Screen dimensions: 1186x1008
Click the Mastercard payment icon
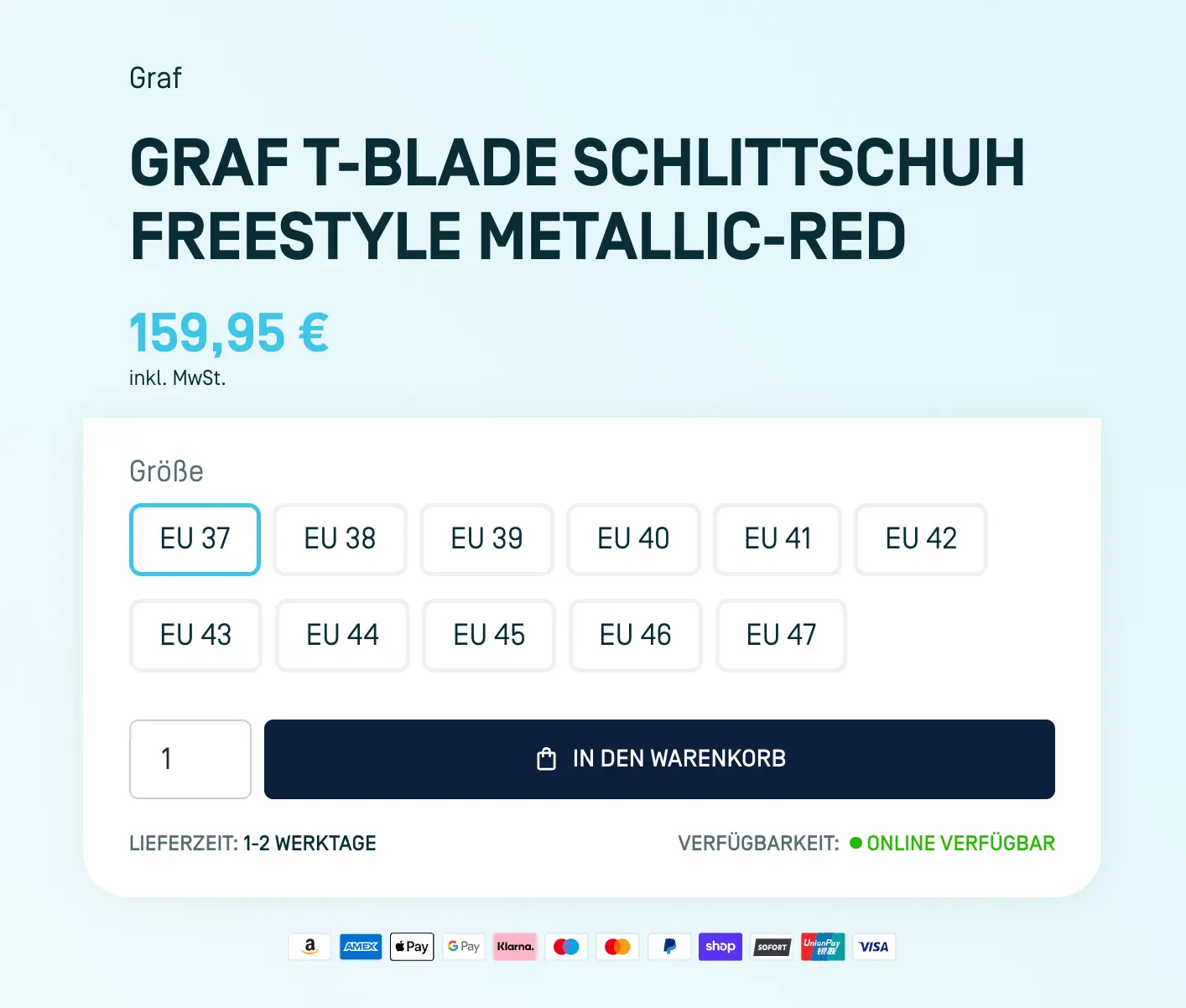coord(617,947)
